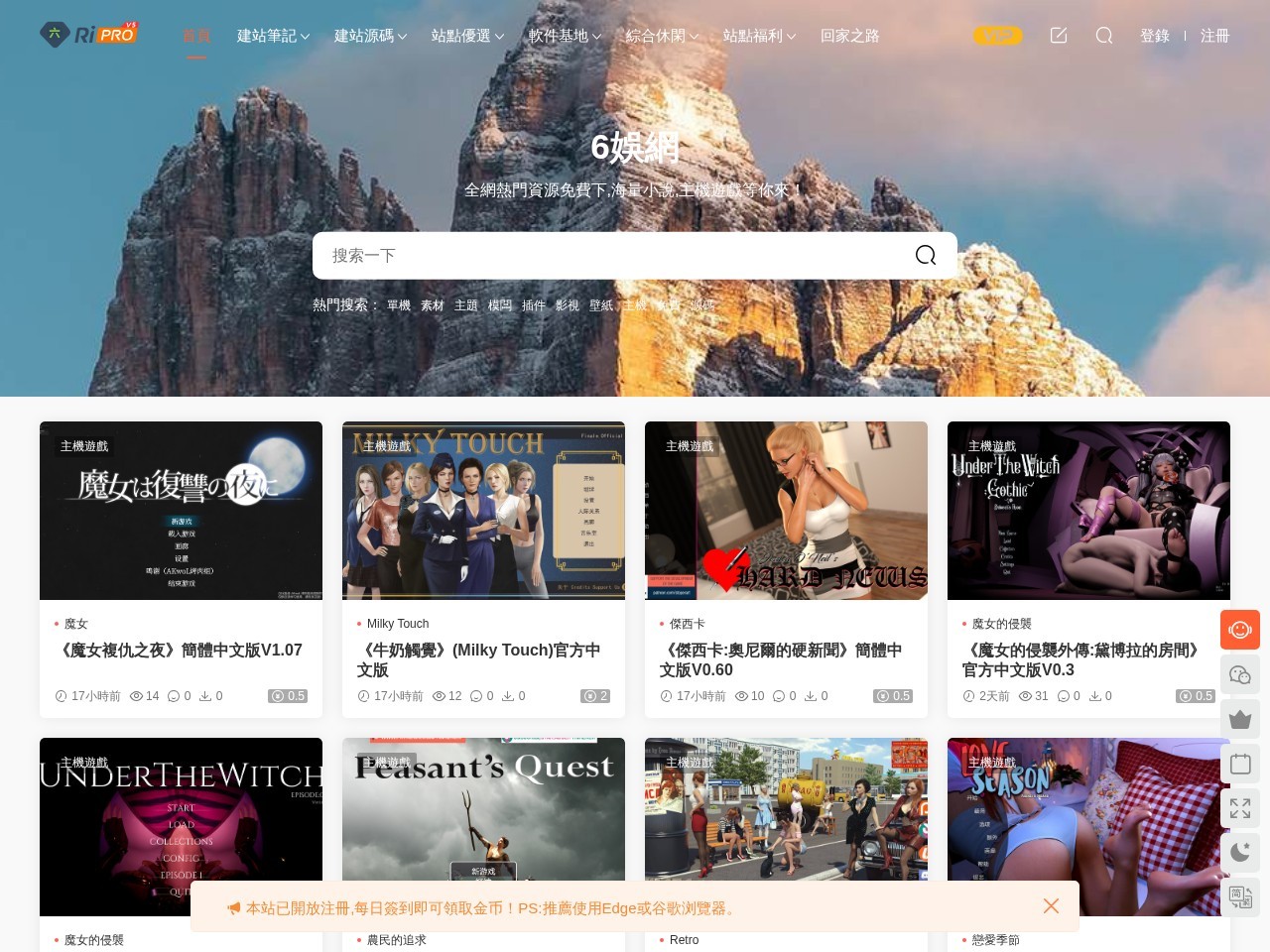Image resolution: width=1270 pixels, height=952 pixels.
Task: Open the orange customer service widget
Action: pyautogui.click(x=1240, y=630)
